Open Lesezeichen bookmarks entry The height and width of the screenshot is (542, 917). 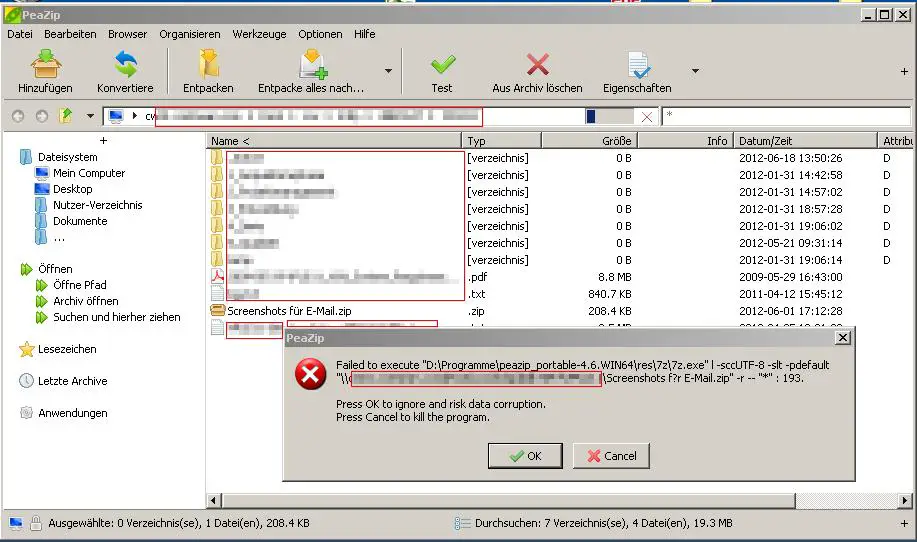click(67, 349)
